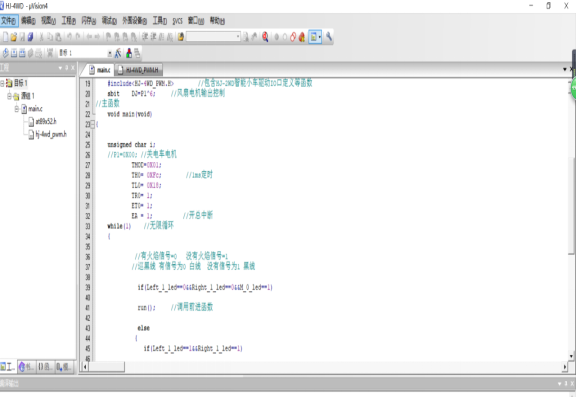The width and height of the screenshot is (576, 398).
Task: Click the editor horizontal scrollbar thumb
Action: (107, 367)
